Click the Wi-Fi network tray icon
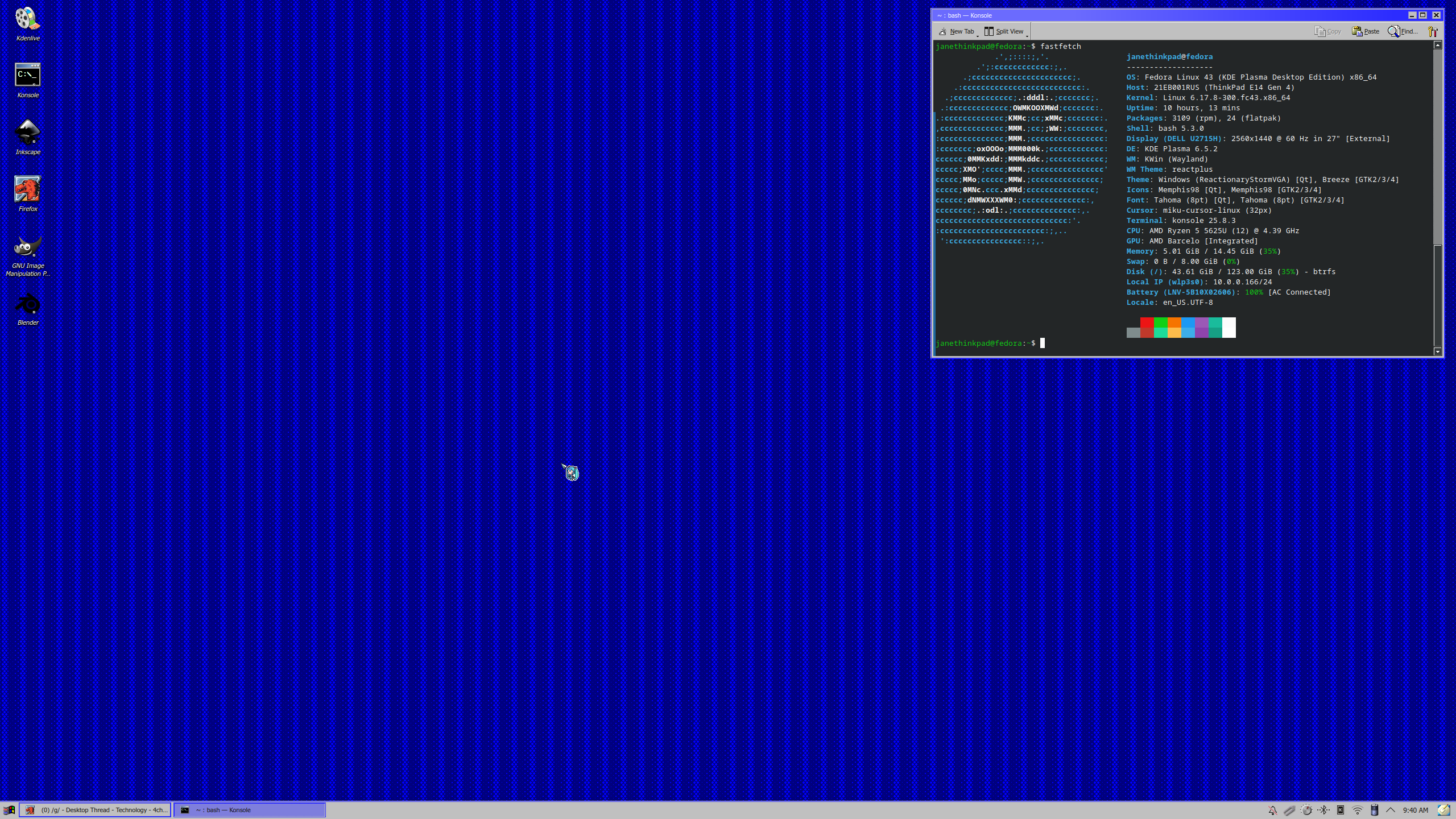The height and width of the screenshot is (819, 1456). (1358, 810)
